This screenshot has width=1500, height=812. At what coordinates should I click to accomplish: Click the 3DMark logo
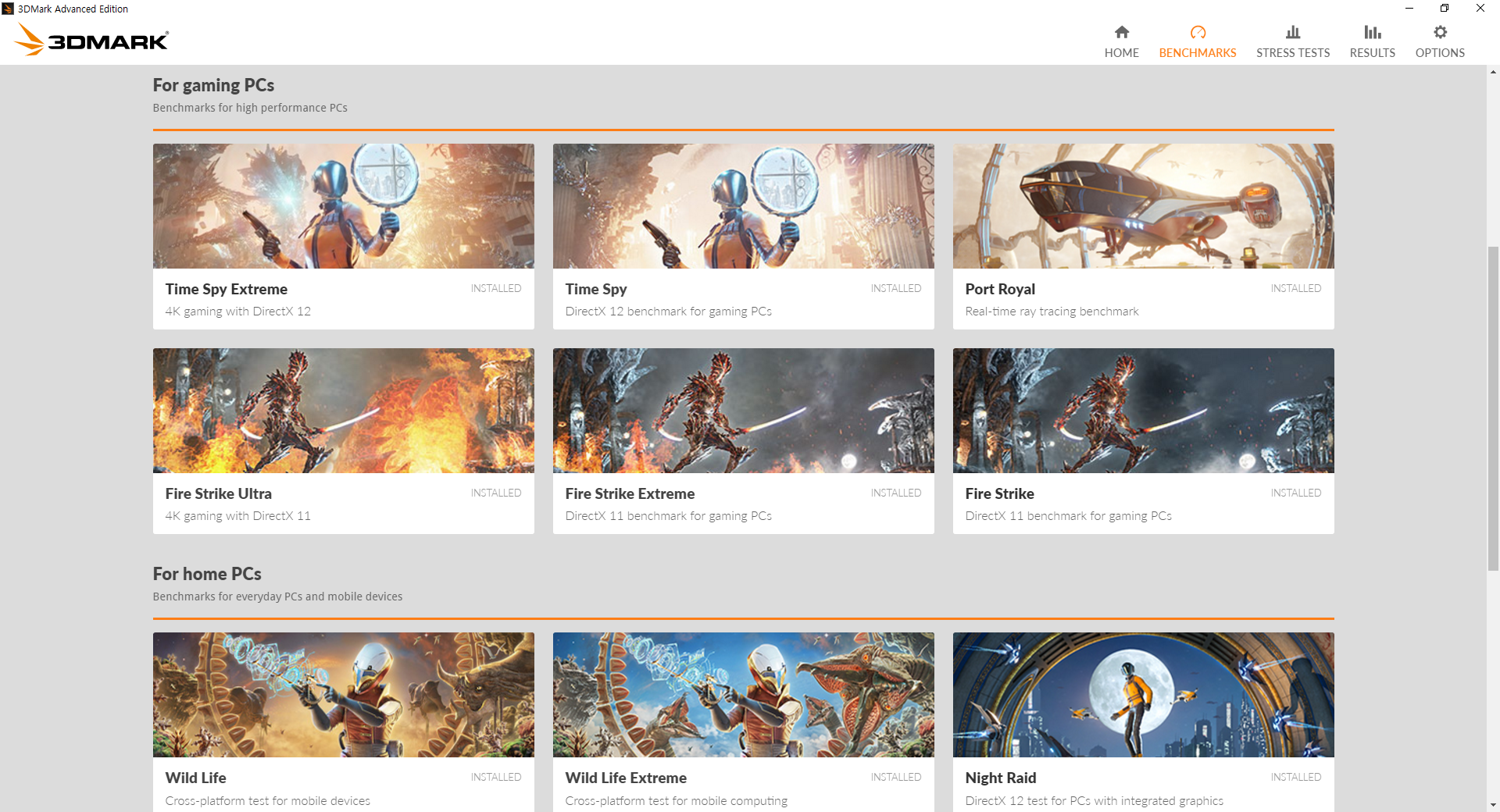pos(91,39)
